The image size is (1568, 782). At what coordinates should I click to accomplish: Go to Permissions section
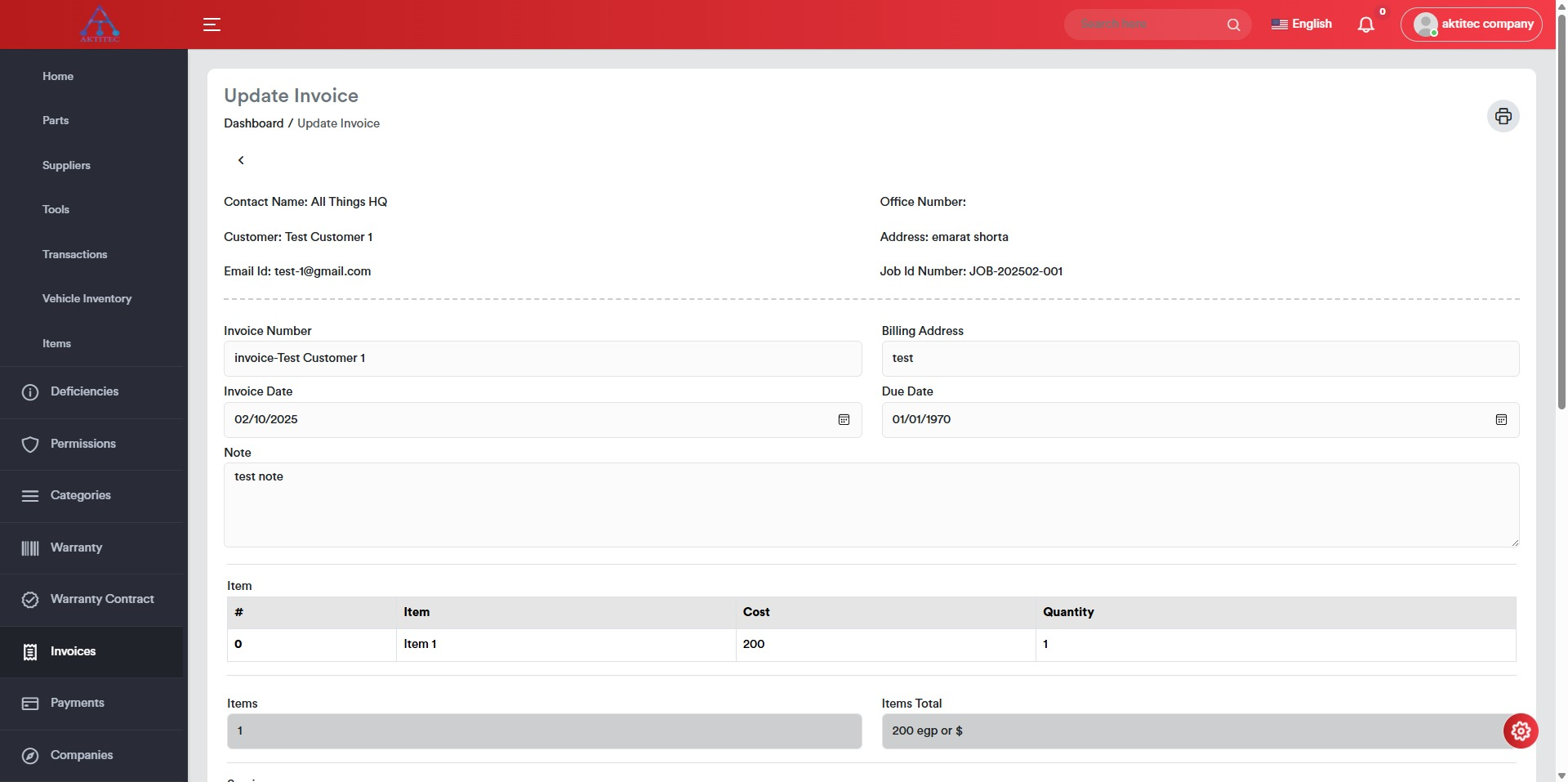coord(83,444)
